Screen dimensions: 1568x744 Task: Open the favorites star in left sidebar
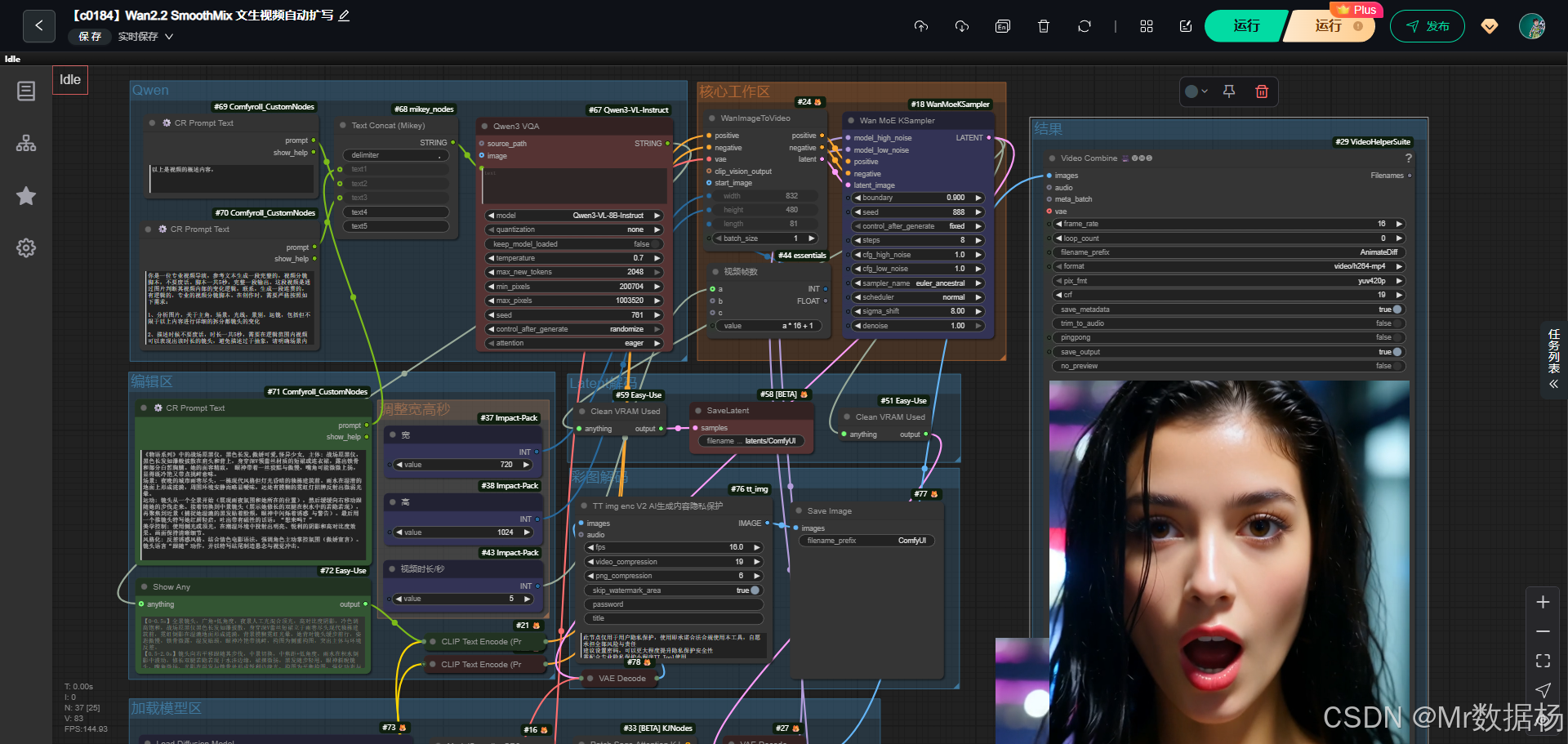coord(26,196)
